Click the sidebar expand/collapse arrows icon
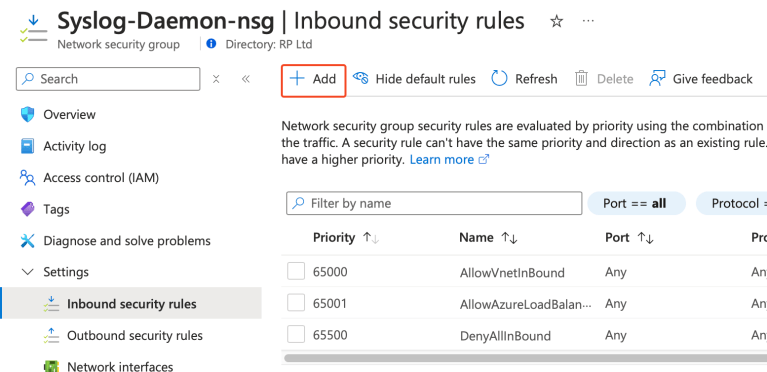The height and width of the screenshot is (372, 767). (x=216, y=79)
